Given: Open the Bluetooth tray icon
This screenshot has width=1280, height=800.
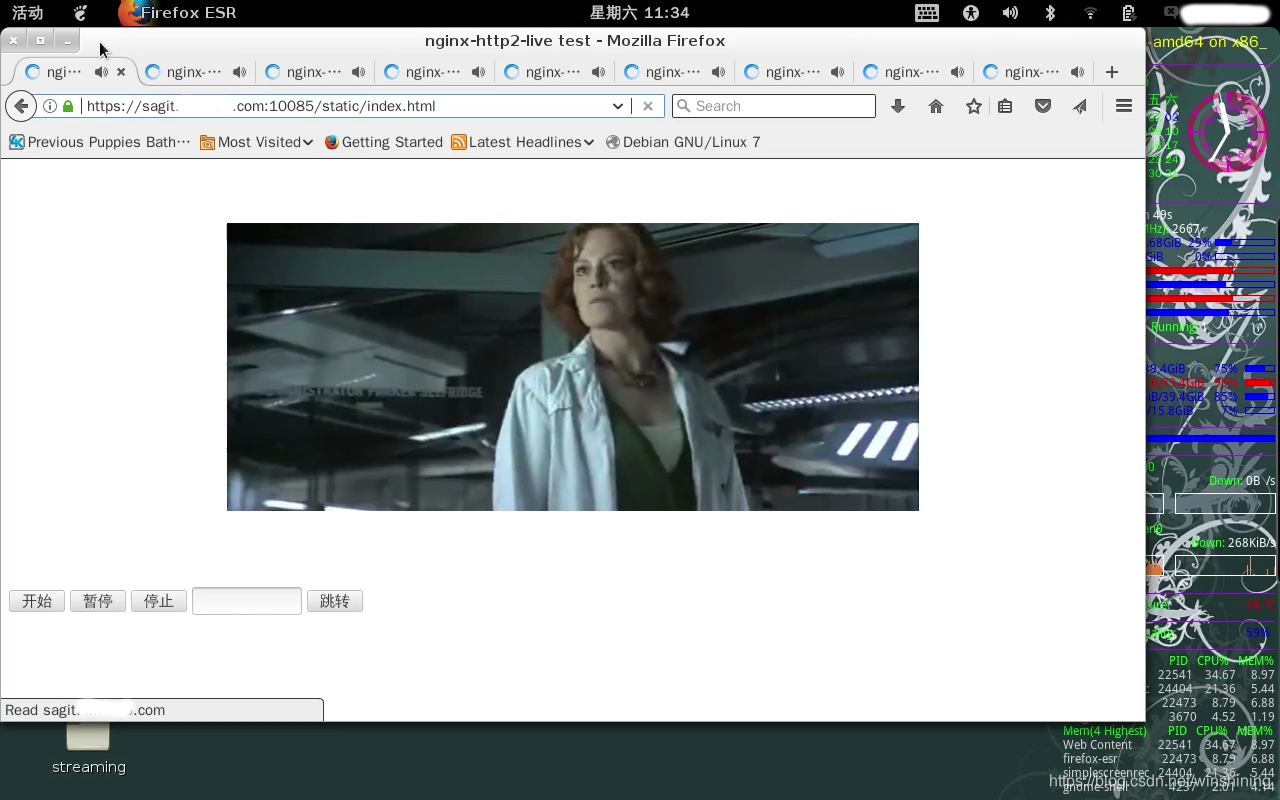Looking at the screenshot, I should 1050,13.
